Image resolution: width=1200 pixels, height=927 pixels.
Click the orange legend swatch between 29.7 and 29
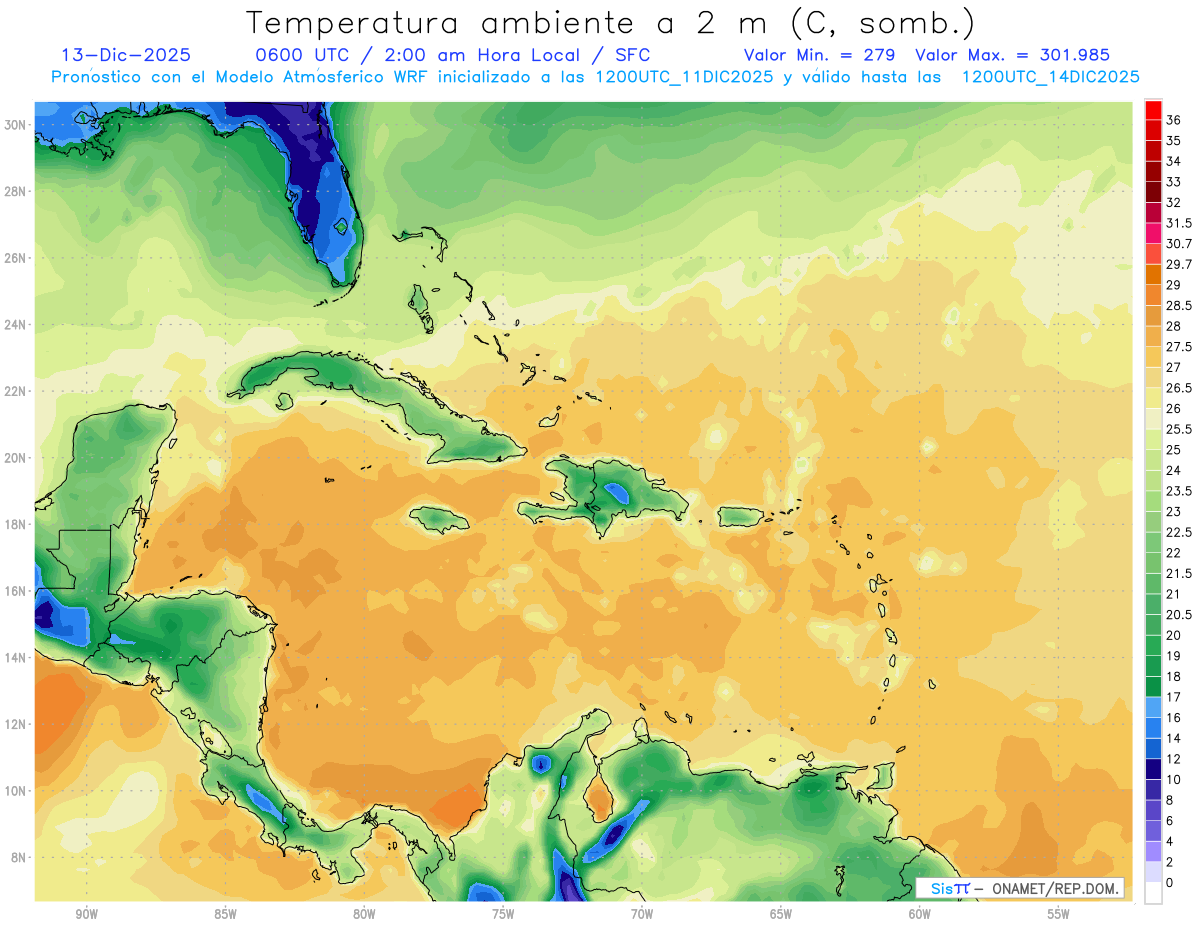click(1154, 275)
